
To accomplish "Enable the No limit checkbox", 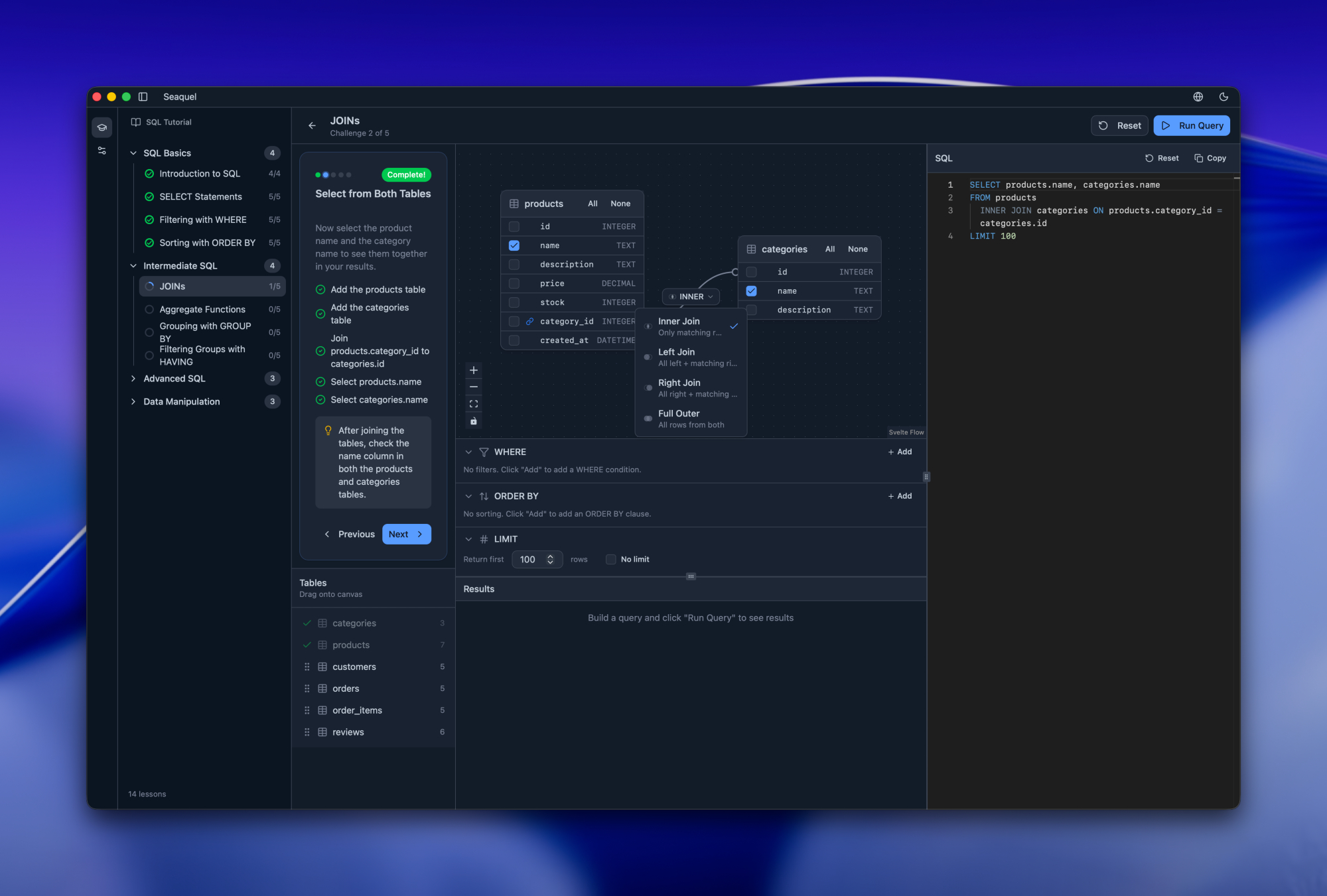I will click(x=610, y=560).
